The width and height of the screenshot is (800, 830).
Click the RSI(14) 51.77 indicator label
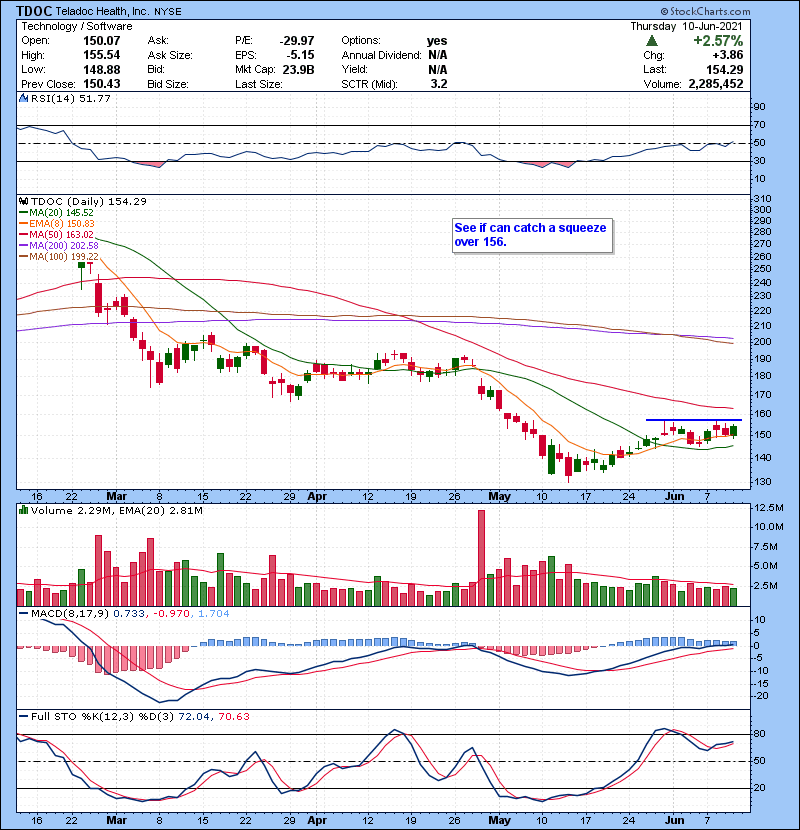pyautogui.click(x=71, y=98)
